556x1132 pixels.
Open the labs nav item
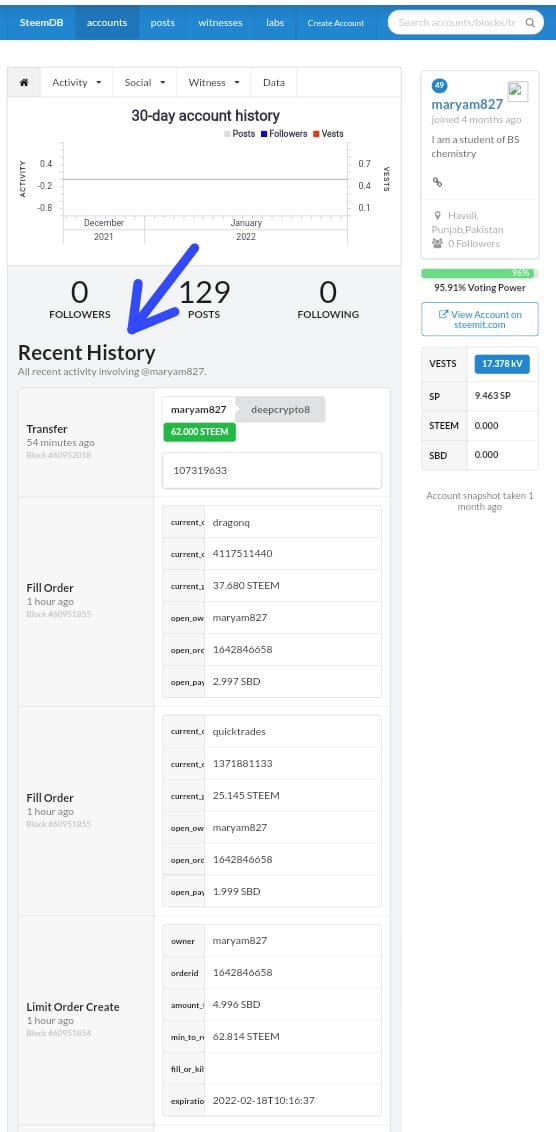pyautogui.click(x=274, y=22)
